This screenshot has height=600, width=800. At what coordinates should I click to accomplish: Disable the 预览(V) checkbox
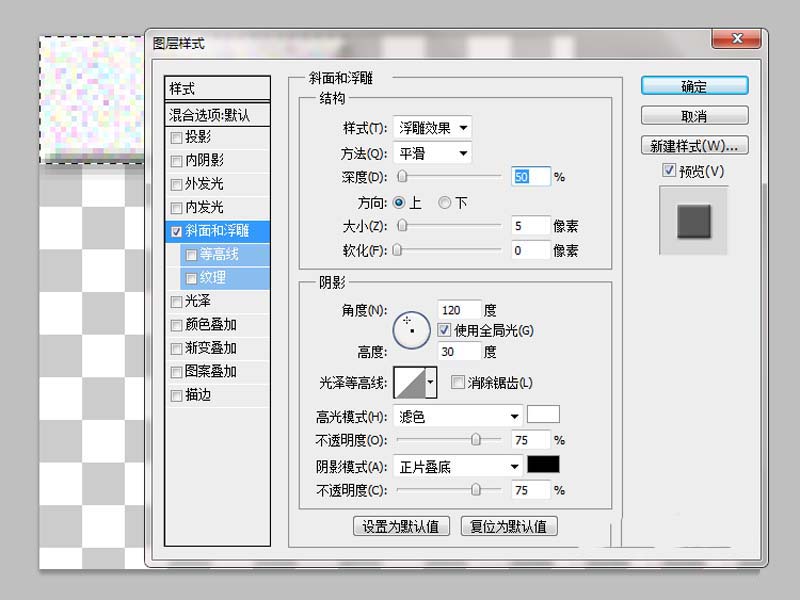pyautogui.click(x=666, y=170)
